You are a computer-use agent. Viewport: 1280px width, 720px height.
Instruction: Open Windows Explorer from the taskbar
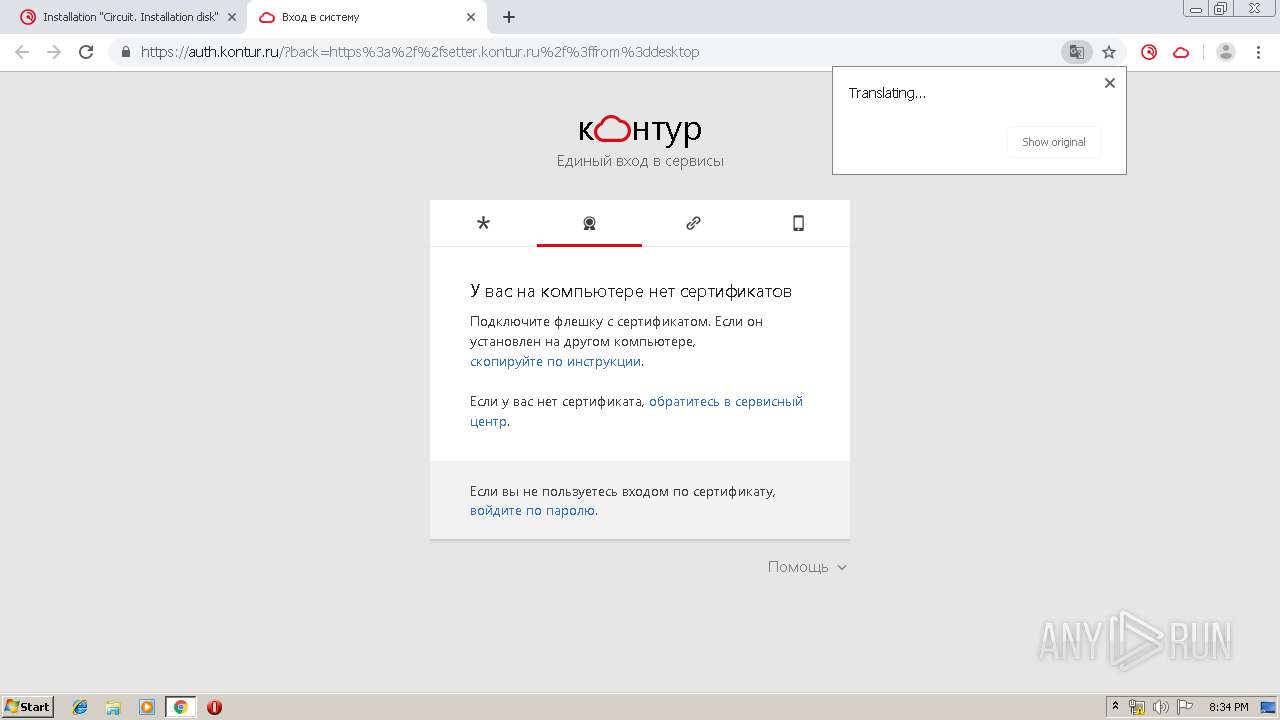[x=113, y=707]
